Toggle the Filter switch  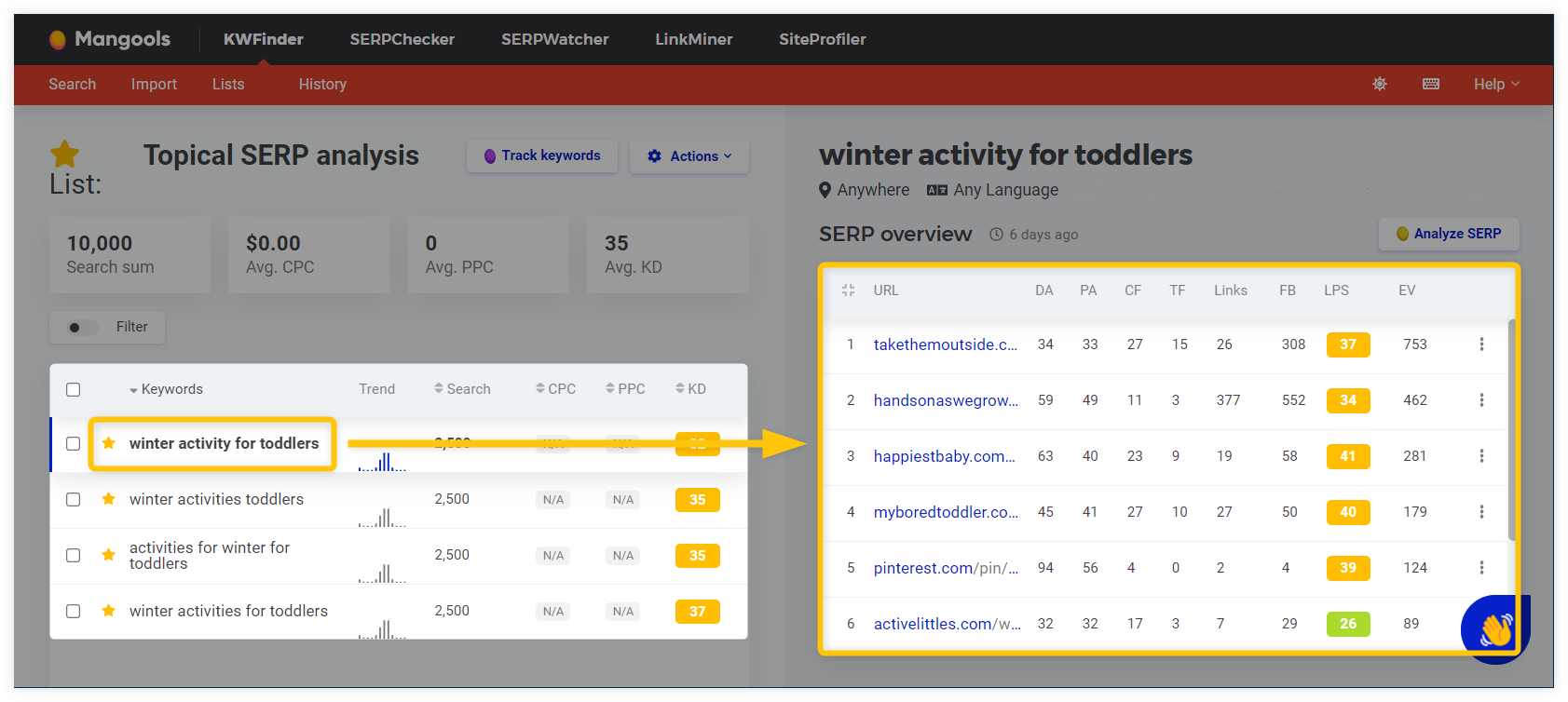coord(82,327)
